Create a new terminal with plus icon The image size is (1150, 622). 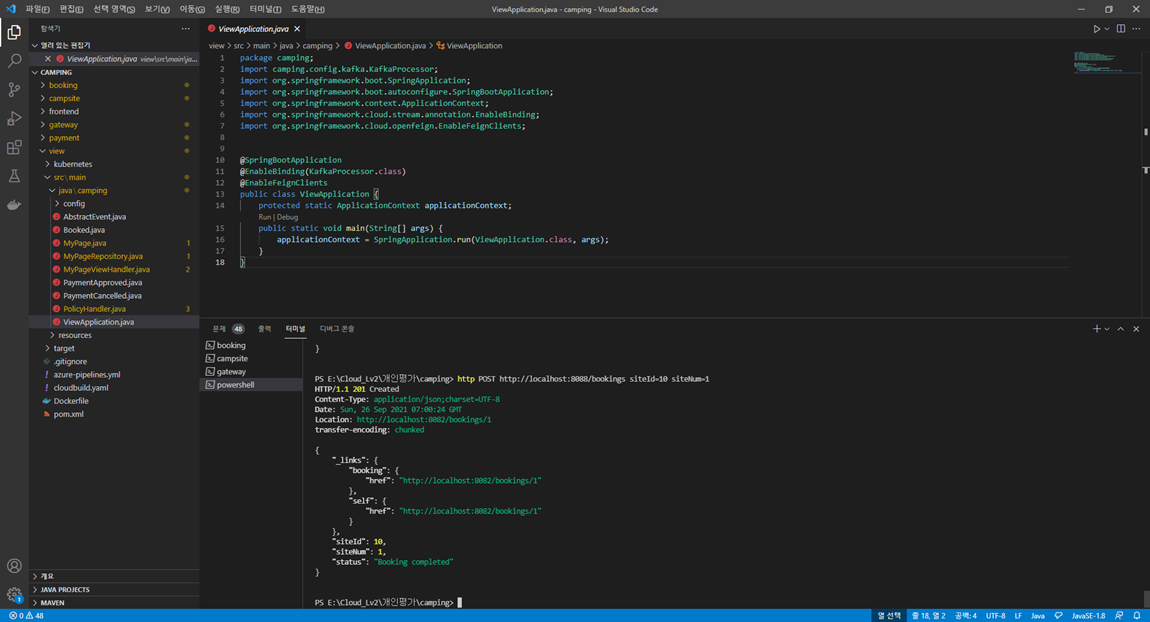pyautogui.click(x=1096, y=329)
